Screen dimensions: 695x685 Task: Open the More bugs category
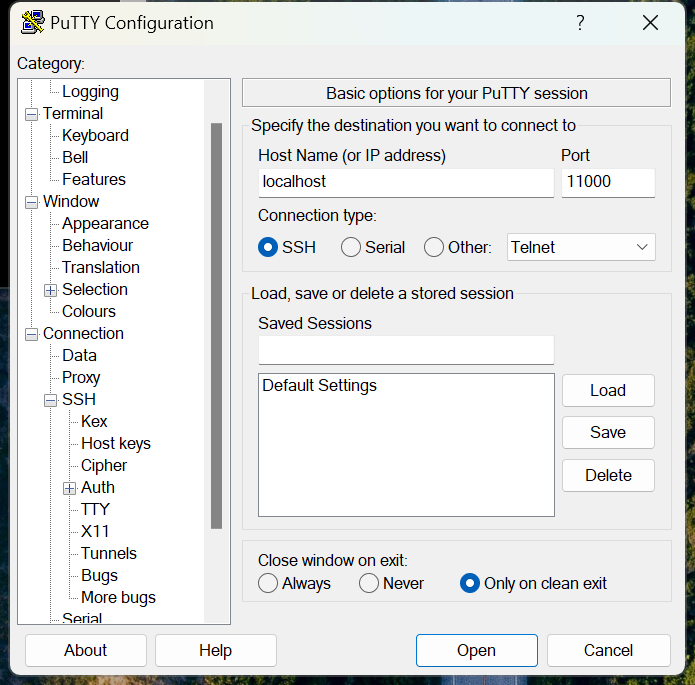[x=118, y=598]
